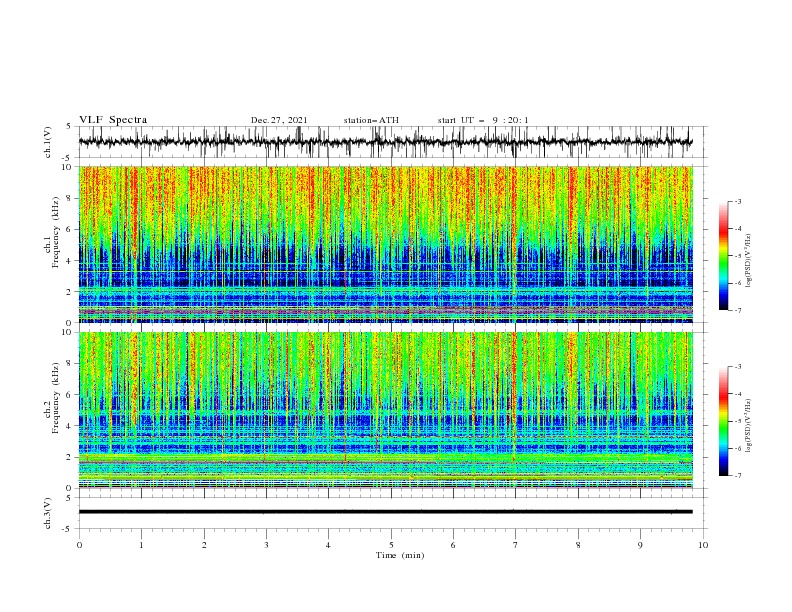Click the "Time (min)" axis label
792x612 pixels.
[400, 555]
